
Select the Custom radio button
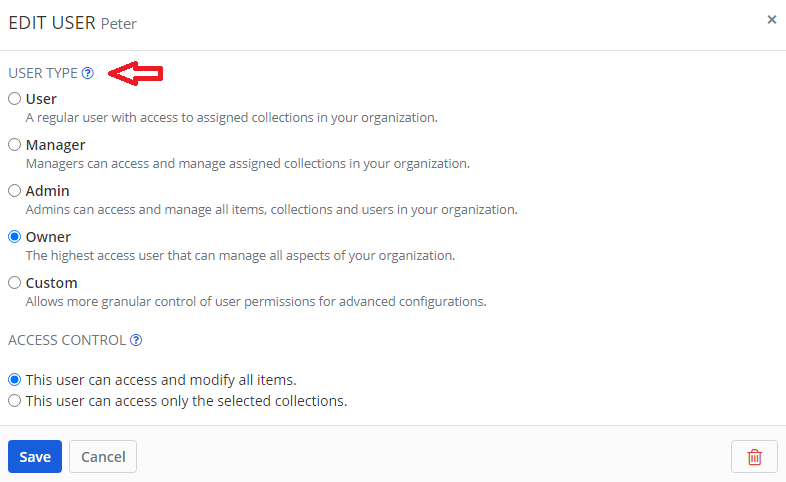14,283
